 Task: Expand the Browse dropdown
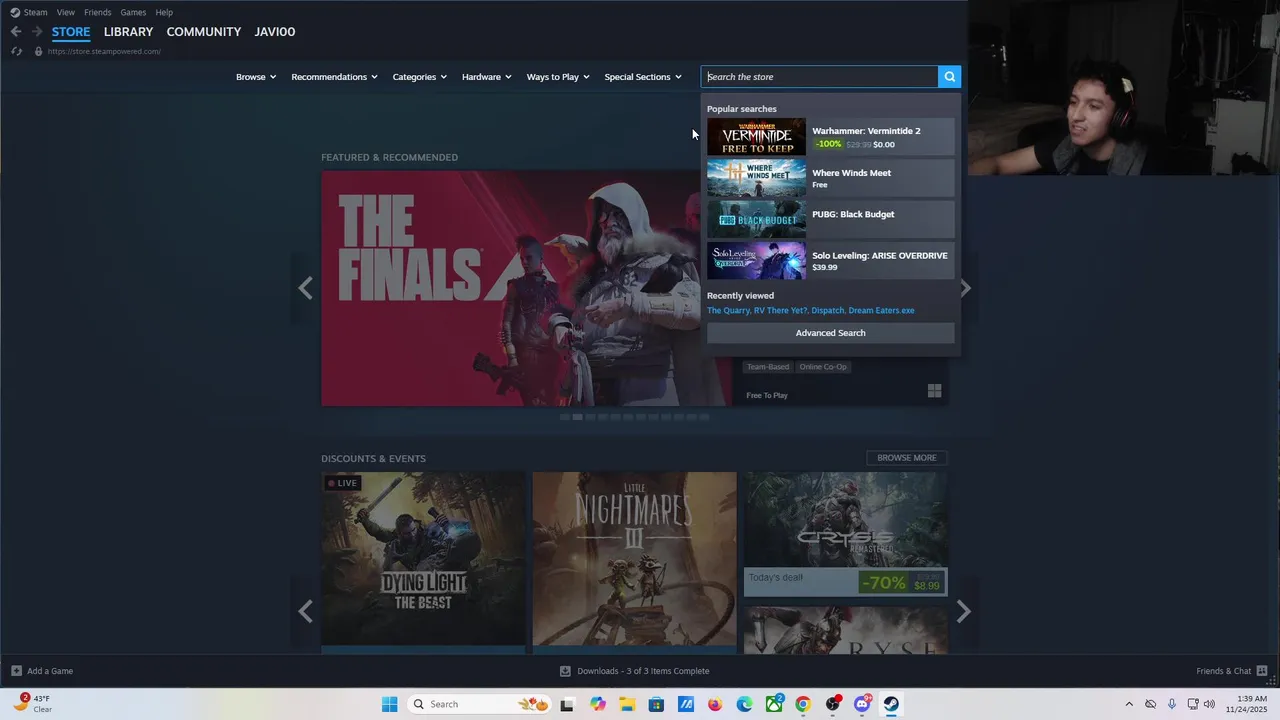256,77
